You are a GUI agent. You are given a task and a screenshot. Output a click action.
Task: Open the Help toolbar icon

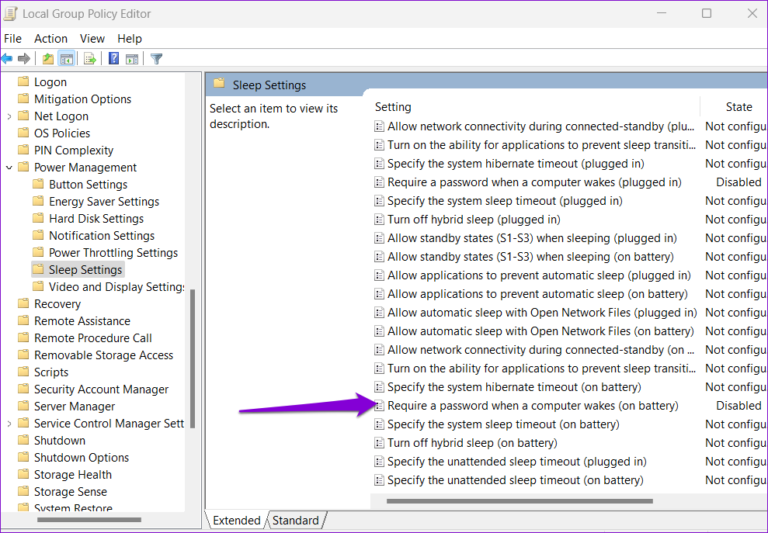pyautogui.click(x=114, y=59)
